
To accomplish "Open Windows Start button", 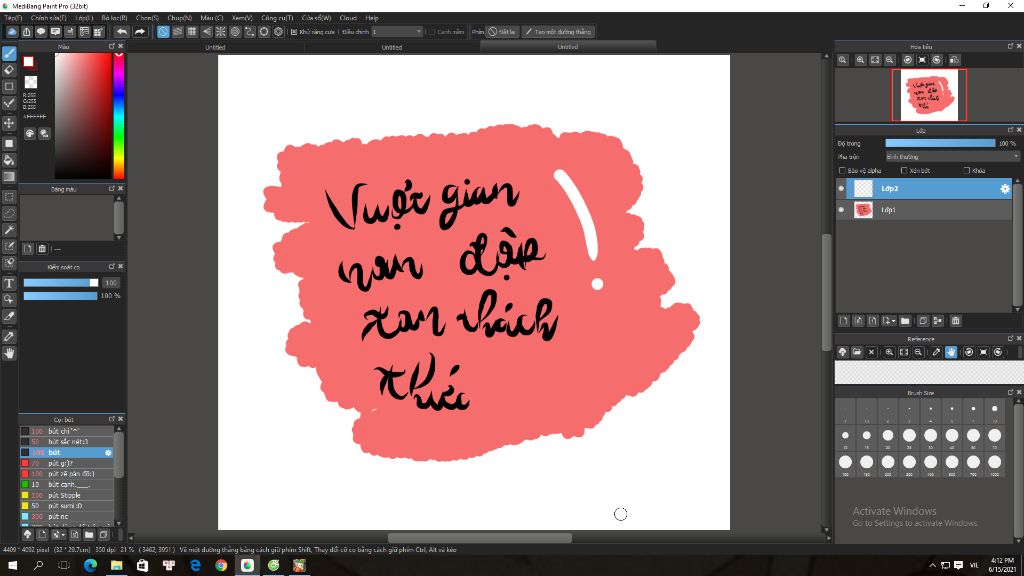I will click(x=12, y=566).
